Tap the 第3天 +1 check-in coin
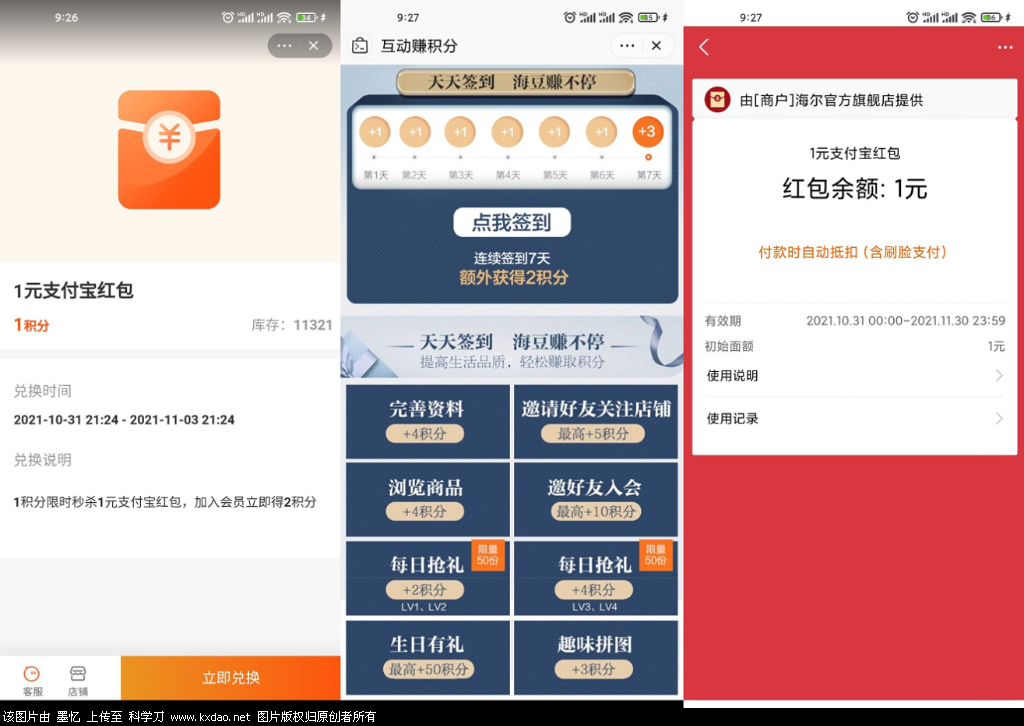The width and height of the screenshot is (1024, 726). 460,132
